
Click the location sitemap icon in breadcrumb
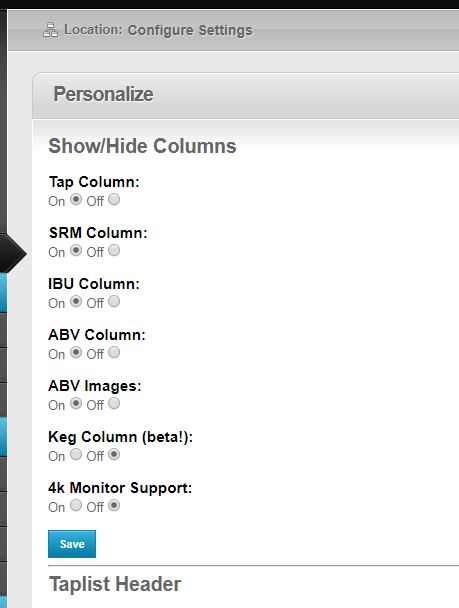pos(50,30)
